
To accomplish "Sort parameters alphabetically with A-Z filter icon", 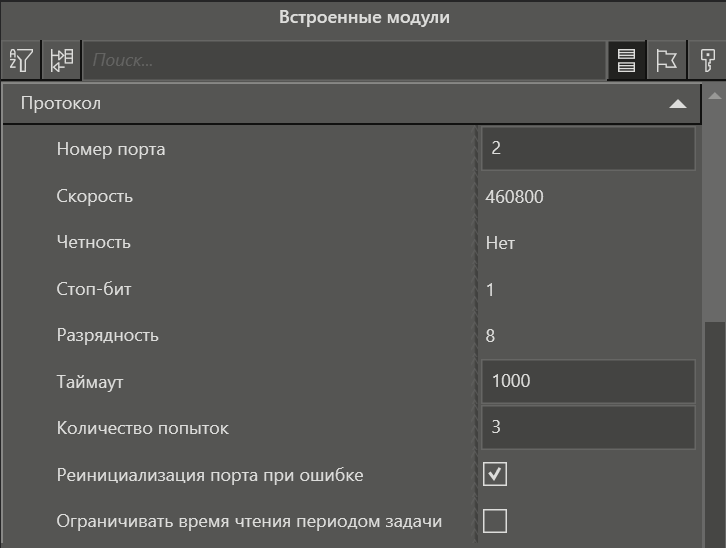I will [x=21, y=60].
